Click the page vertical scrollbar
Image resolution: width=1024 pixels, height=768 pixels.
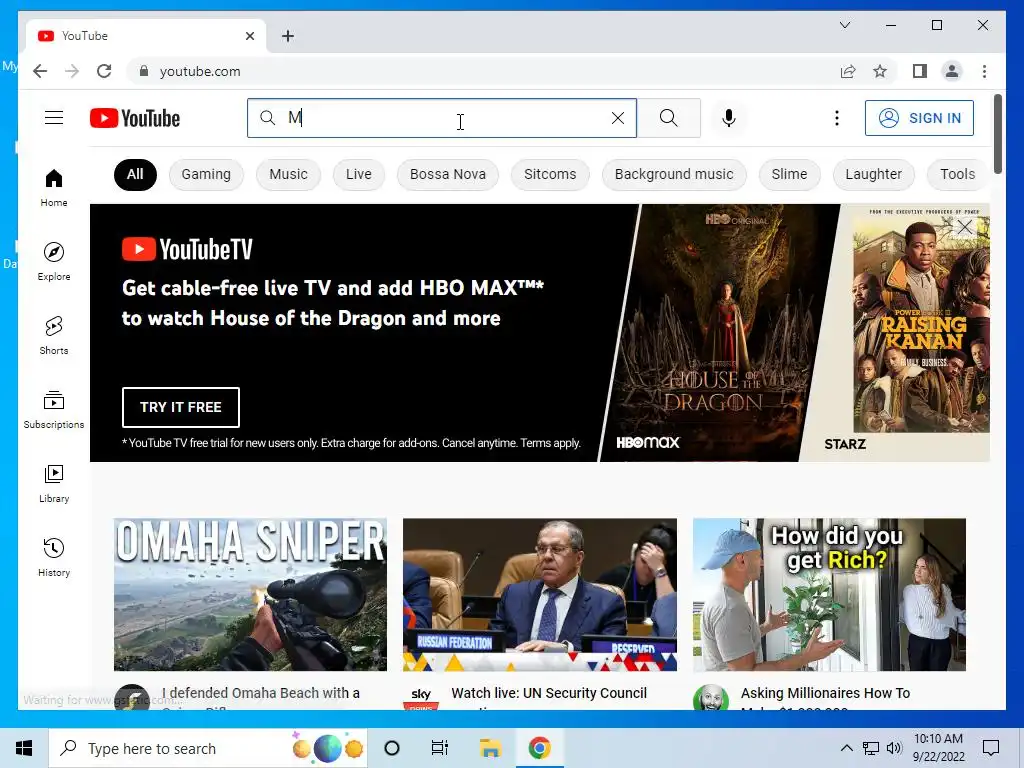tap(997, 135)
